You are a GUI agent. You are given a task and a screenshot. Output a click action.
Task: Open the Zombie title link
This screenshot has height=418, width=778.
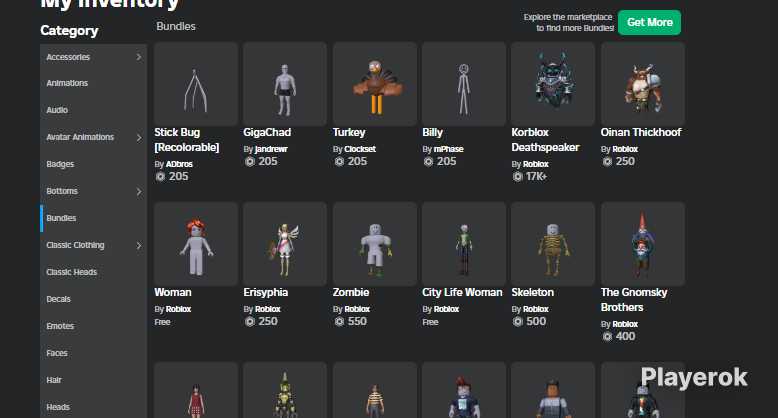[351, 292]
